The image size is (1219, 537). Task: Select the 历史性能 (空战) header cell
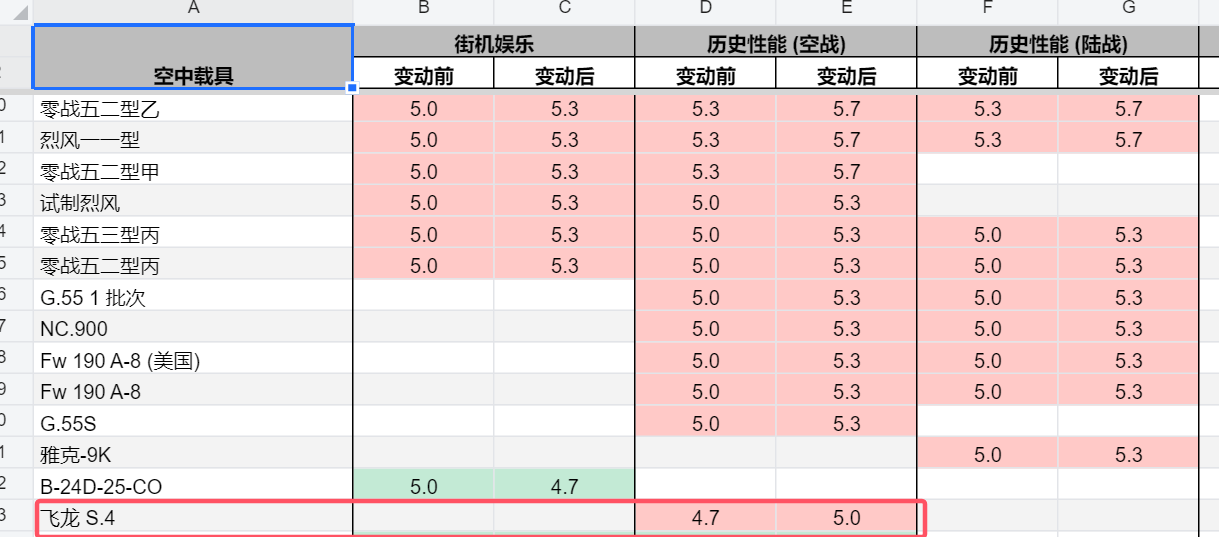click(776, 43)
